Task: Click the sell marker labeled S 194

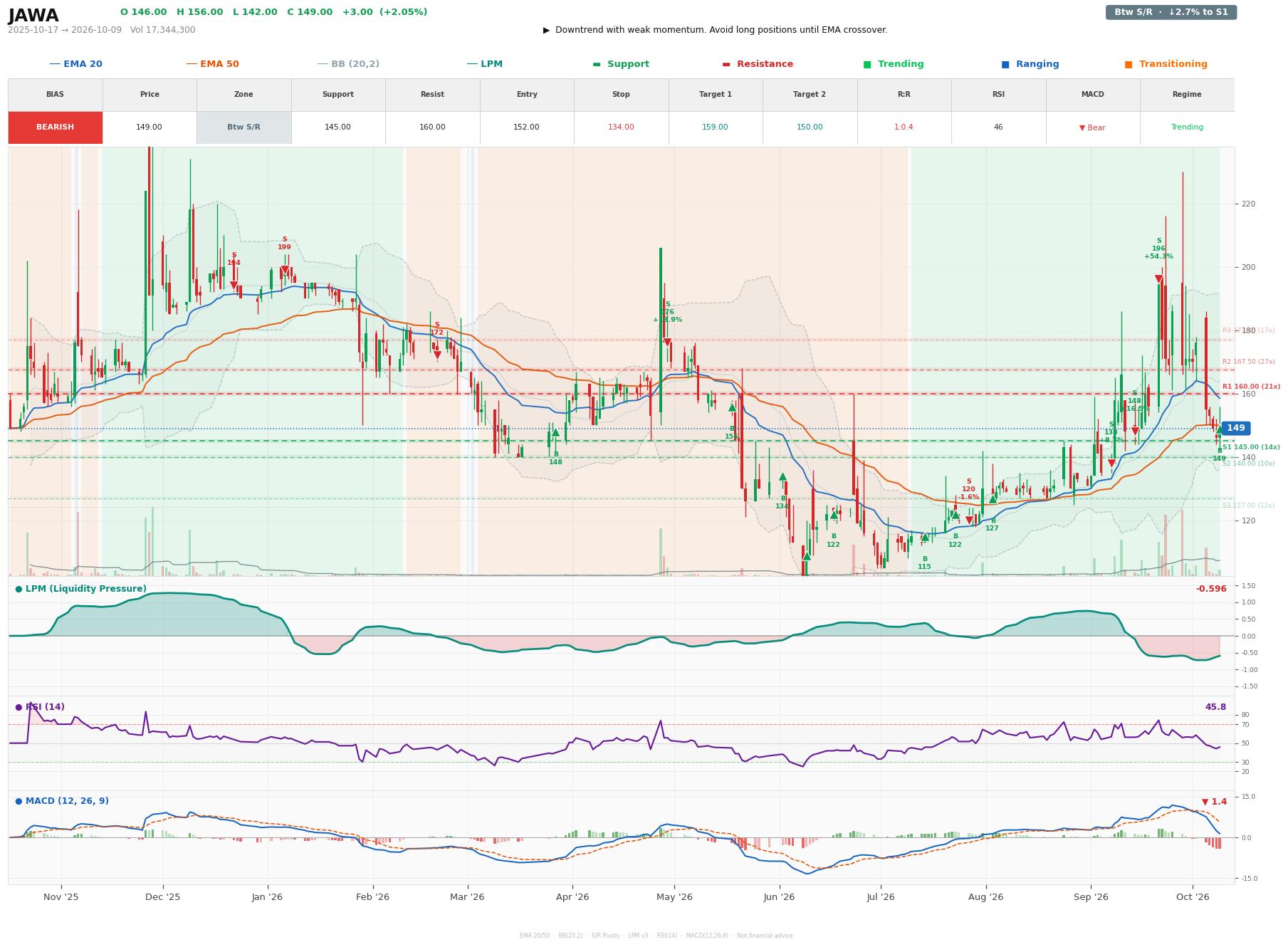Action: pos(234,286)
